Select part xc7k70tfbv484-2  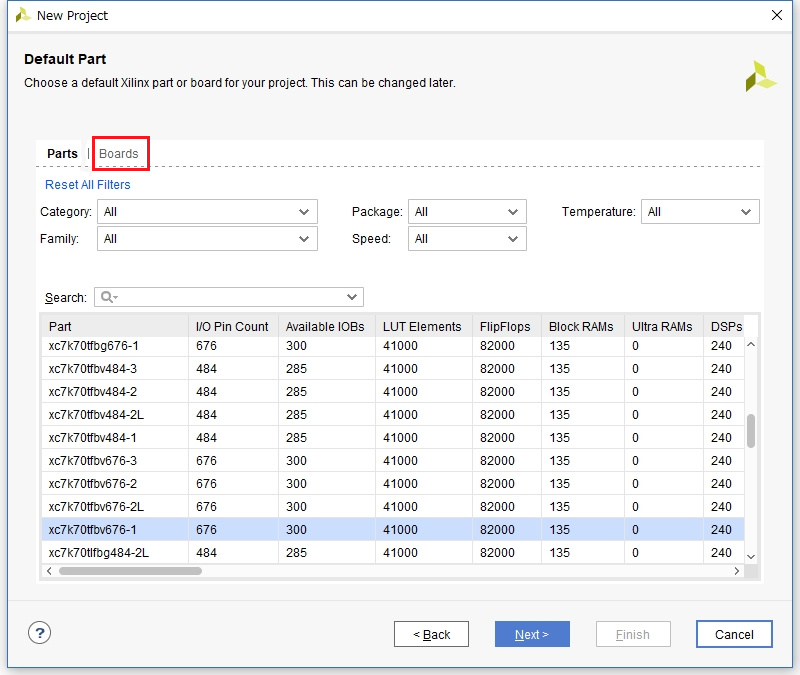click(393, 392)
